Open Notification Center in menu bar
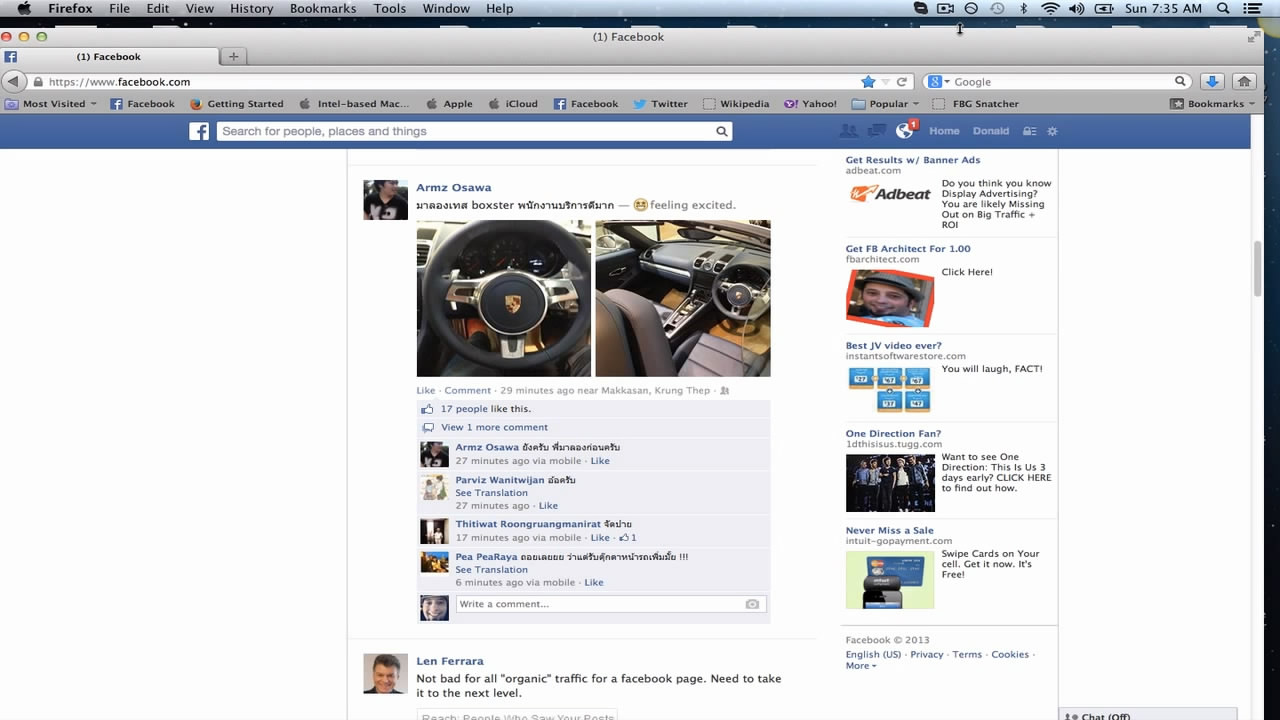The height and width of the screenshot is (720, 1280). pos(1252,8)
